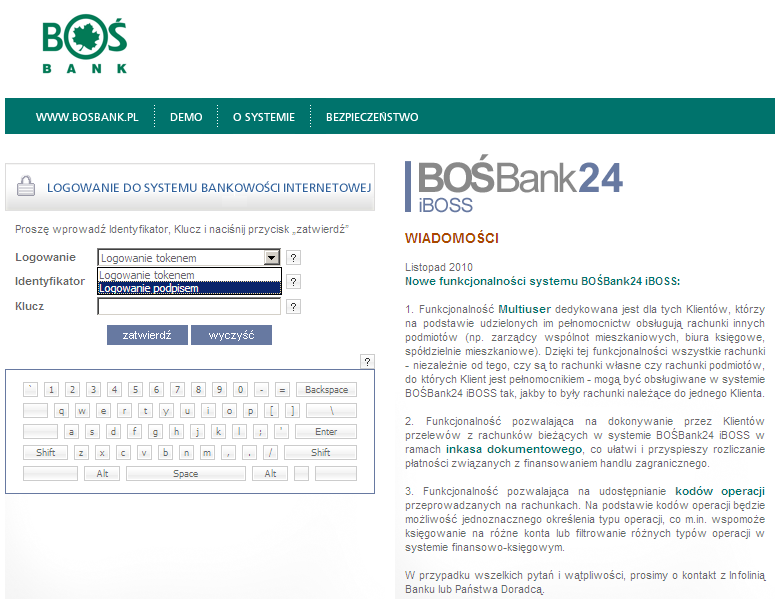Click the padlock icon beside the login header
This screenshot has width=781, height=599.
[x=26, y=186]
